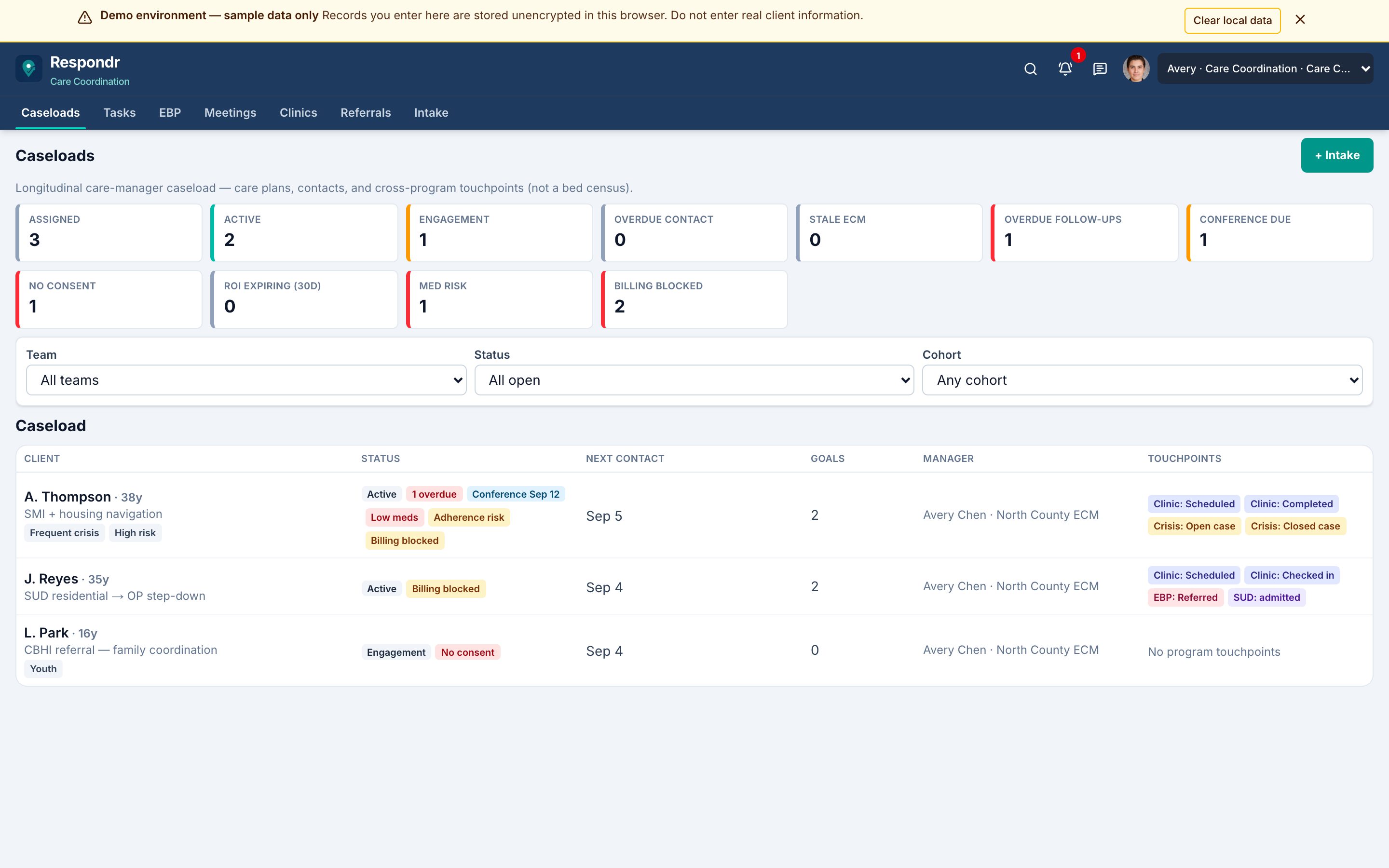
Task: Open the messages chat icon
Action: (1100, 69)
